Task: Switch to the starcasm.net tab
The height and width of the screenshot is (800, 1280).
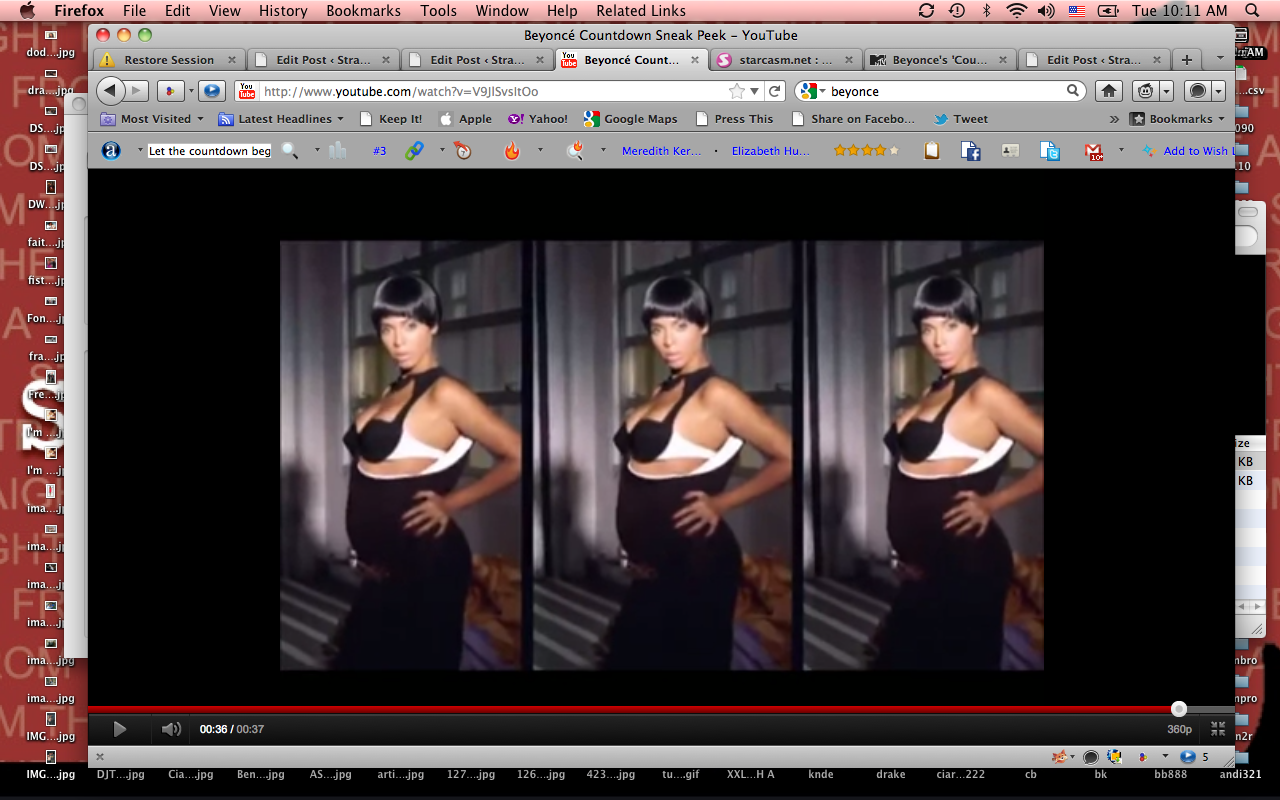Action: tap(784, 60)
